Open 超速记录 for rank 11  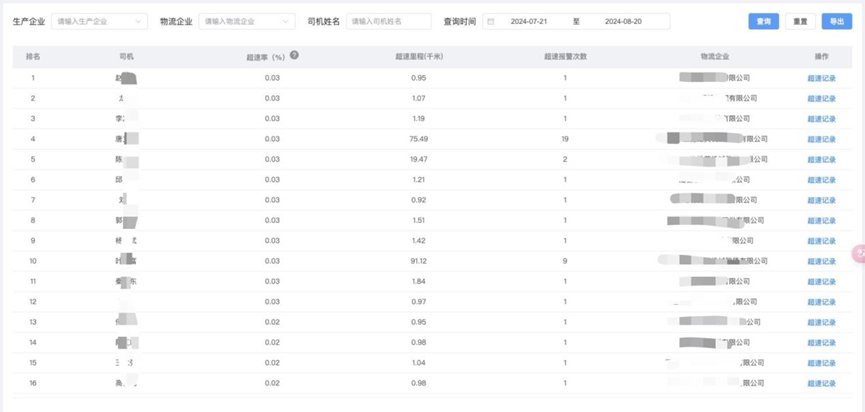[x=821, y=282]
